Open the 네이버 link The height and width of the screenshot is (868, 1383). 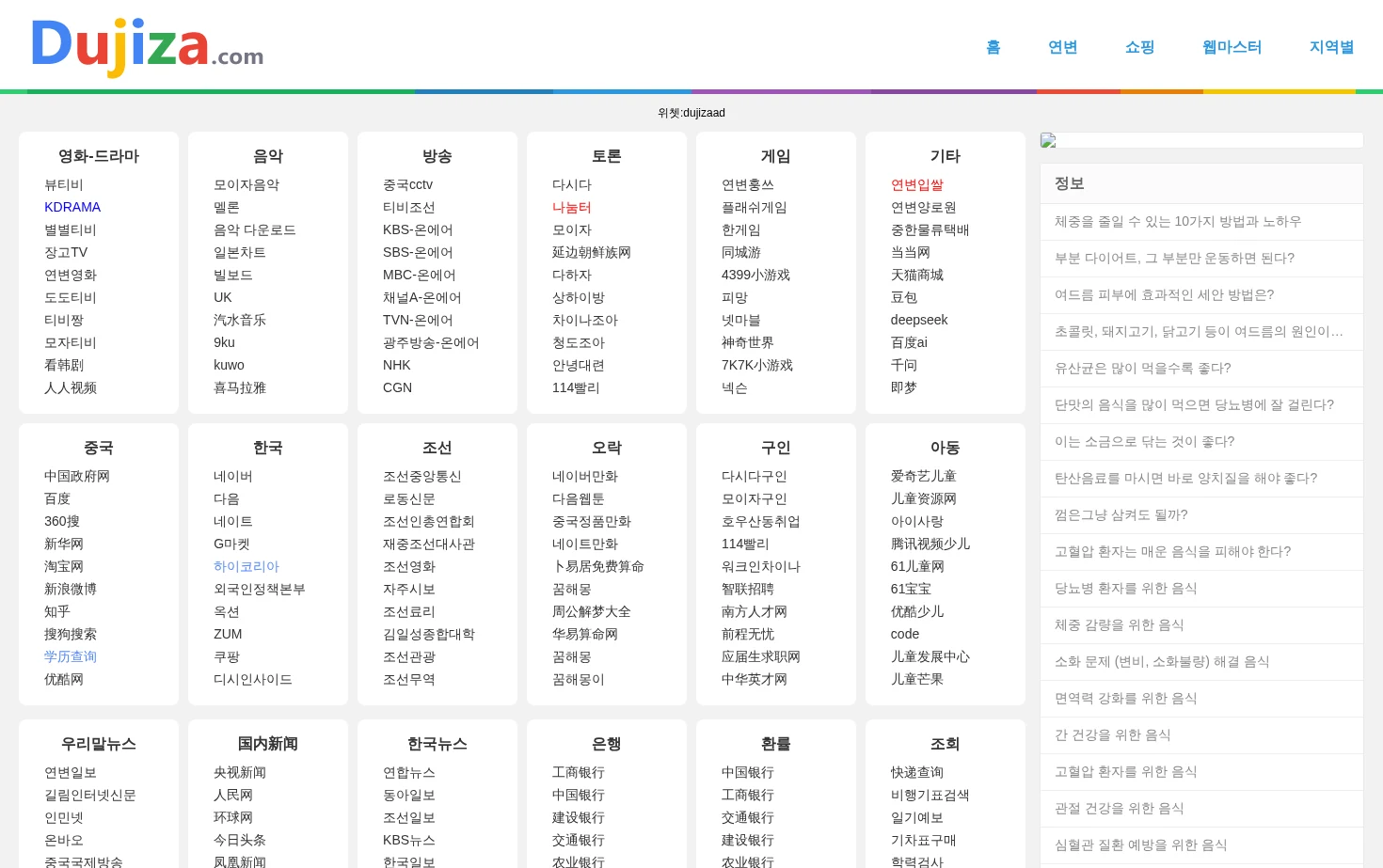click(x=233, y=476)
